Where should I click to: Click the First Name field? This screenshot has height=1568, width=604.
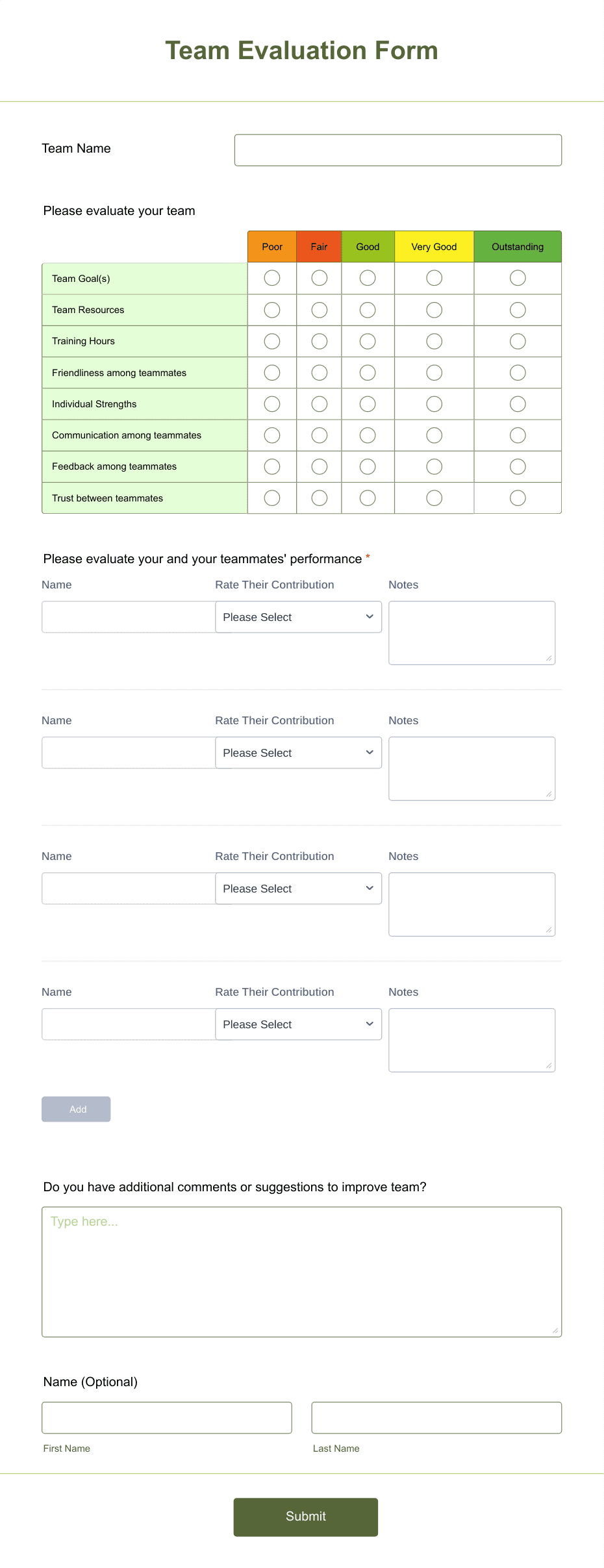point(167,1417)
